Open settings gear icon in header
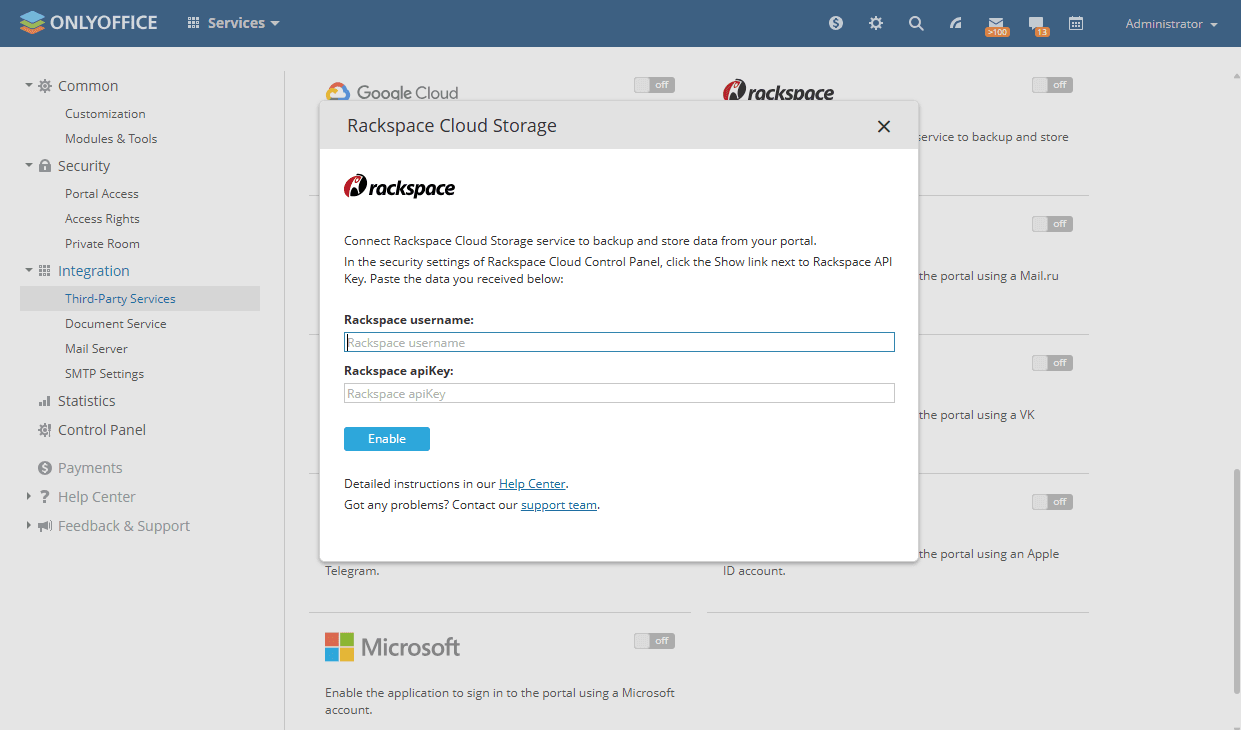This screenshot has height=730, width=1241. pos(876,23)
